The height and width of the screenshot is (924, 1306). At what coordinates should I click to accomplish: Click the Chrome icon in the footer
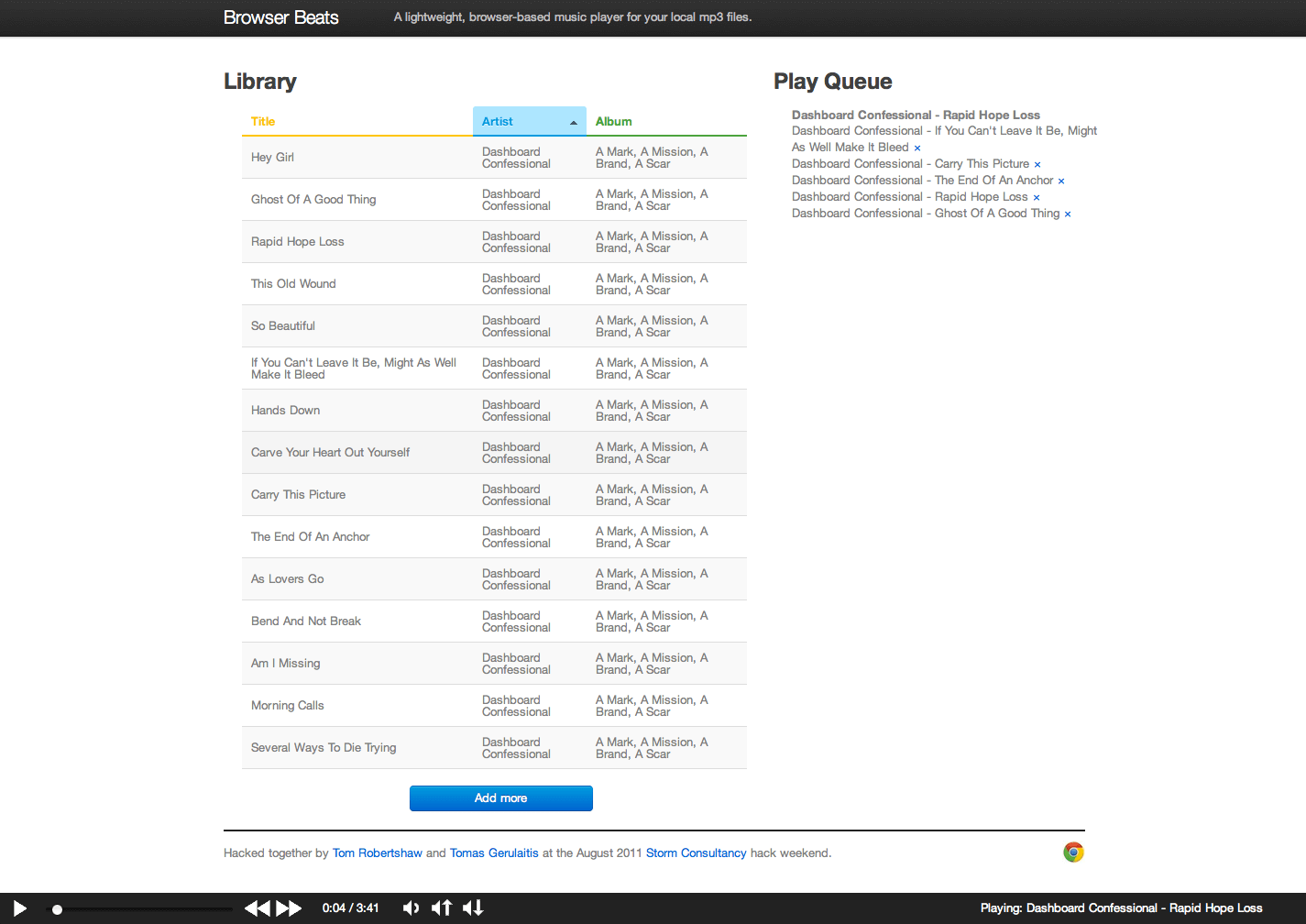(x=1073, y=852)
